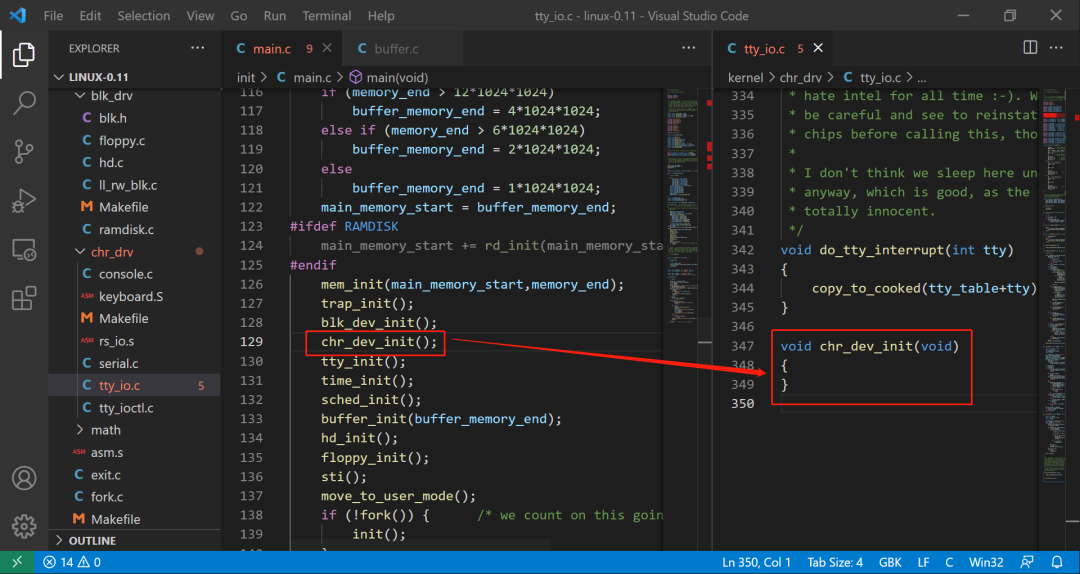Collapse the LINUX-0.11 root folder

click(134, 76)
